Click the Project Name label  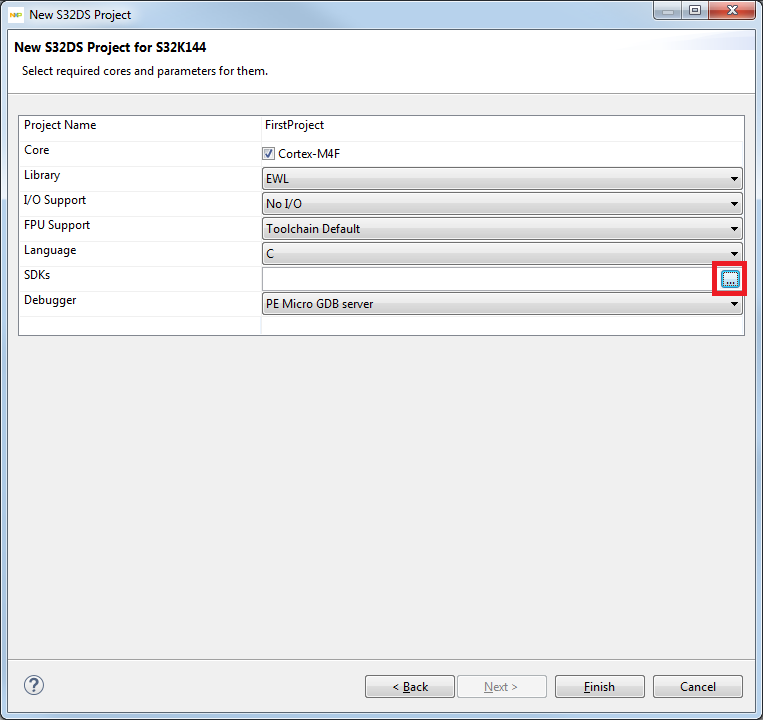tap(60, 125)
